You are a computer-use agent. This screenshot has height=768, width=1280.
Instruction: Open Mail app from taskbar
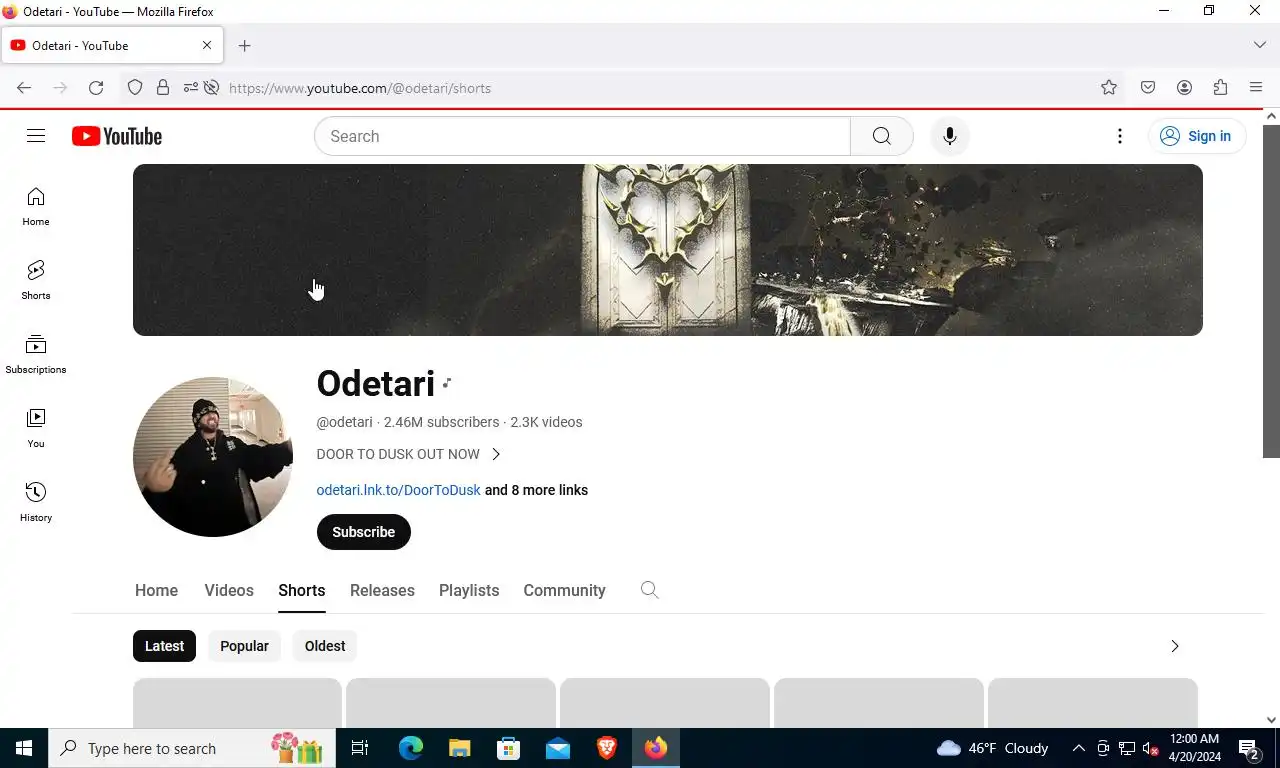pyautogui.click(x=558, y=748)
